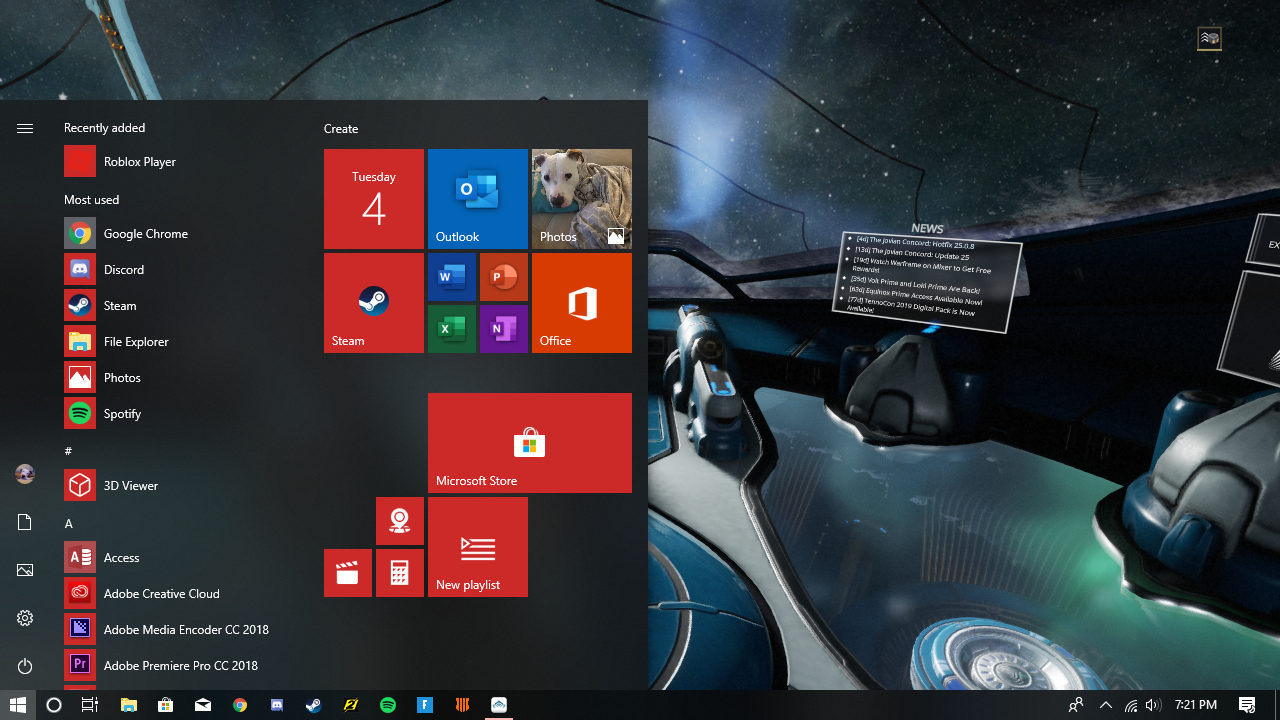1280x720 pixels.
Task: Click the Most used heading
Action: 92,200
